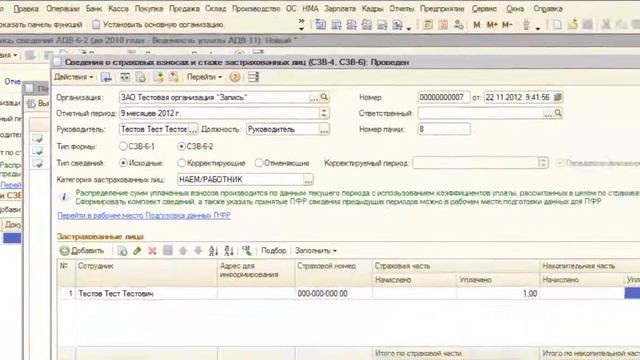
Task: Select the СЗВ-6-2 form type radio
Action: point(182,146)
